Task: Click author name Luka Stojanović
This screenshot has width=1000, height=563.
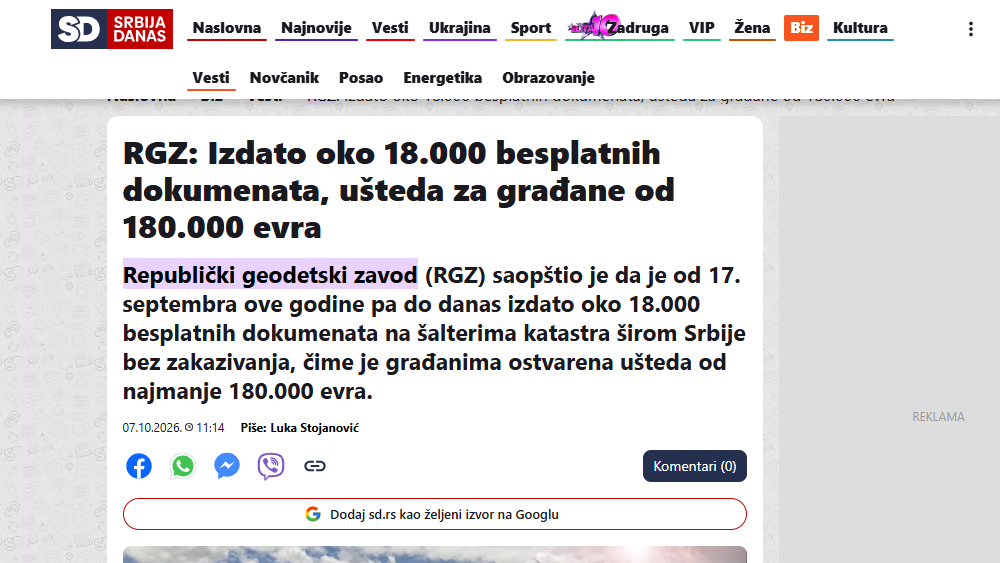Action: coord(314,428)
